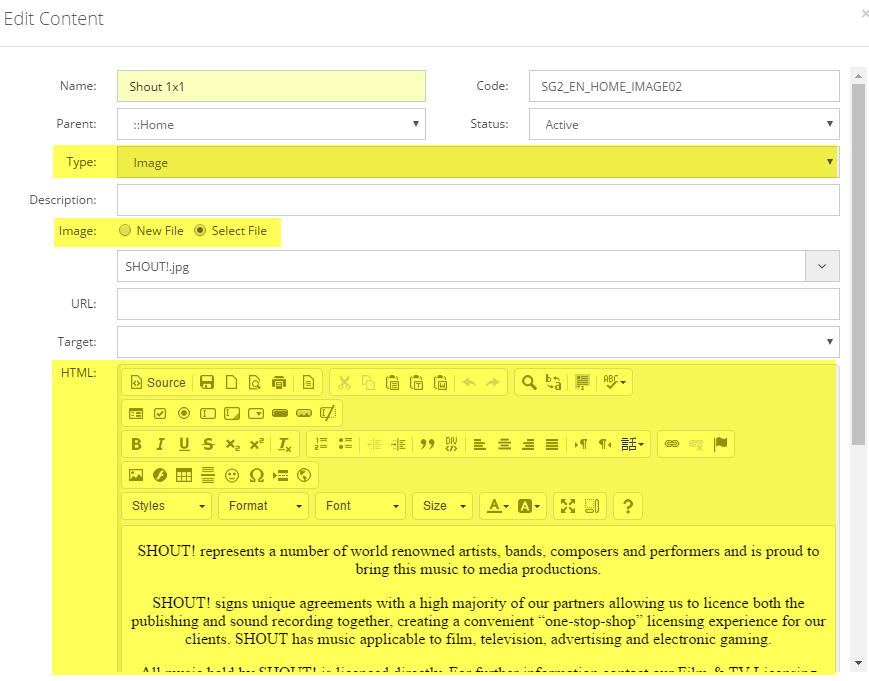
Task: Toggle Italic formatting
Action: click(x=160, y=444)
